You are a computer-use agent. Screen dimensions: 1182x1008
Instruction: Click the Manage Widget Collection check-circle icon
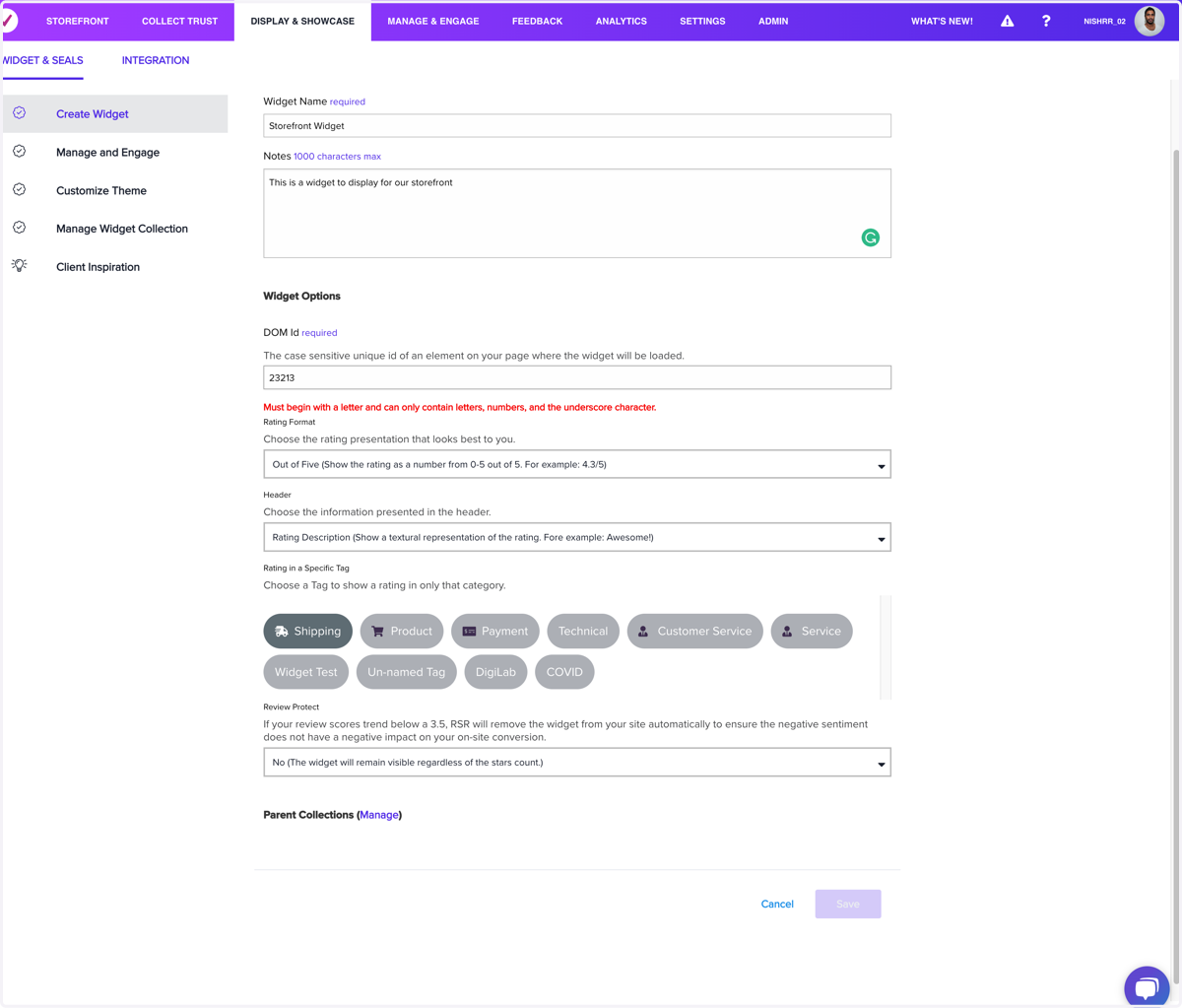tap(20, 228)
